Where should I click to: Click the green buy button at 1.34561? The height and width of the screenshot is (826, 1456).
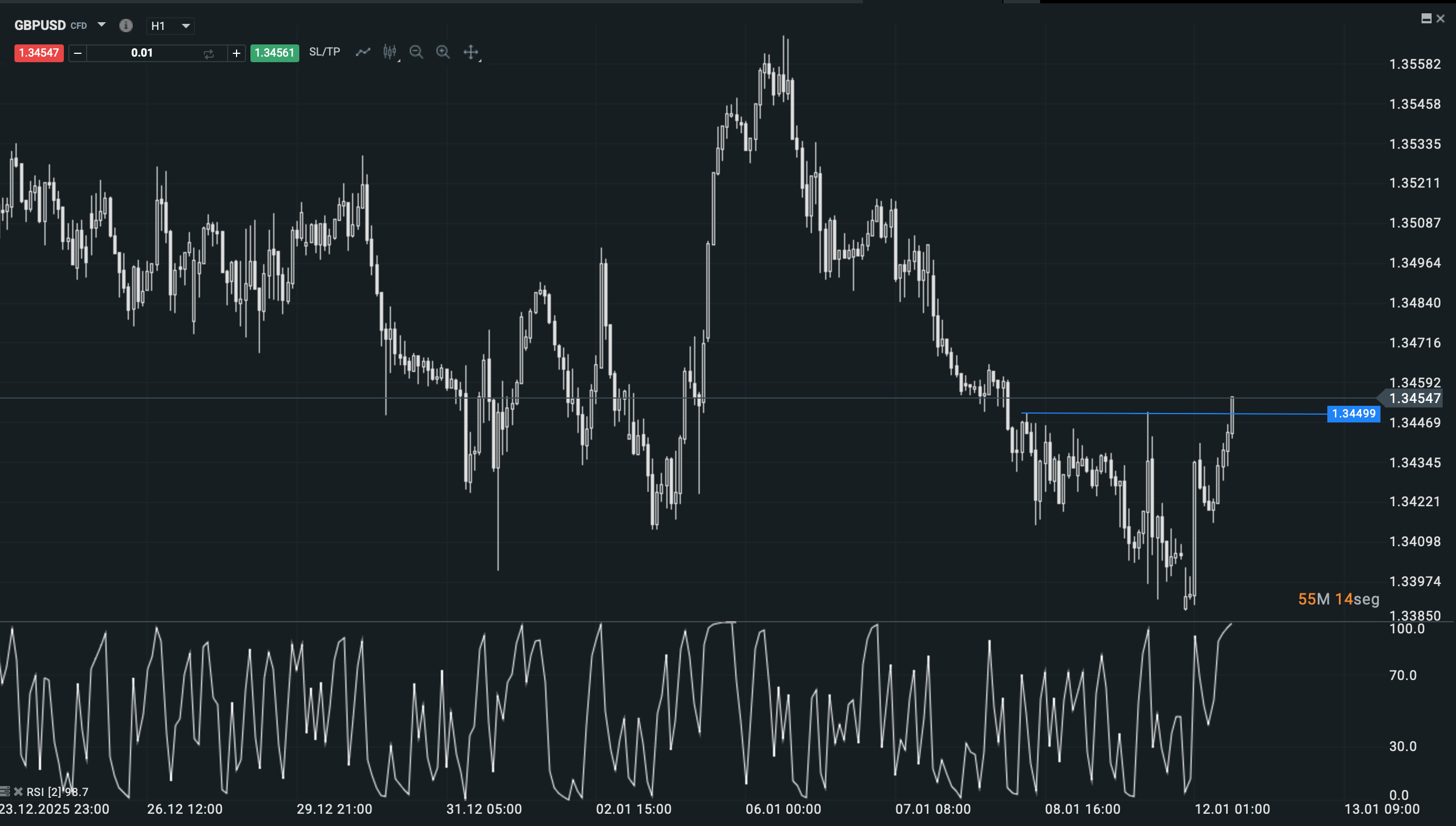(275, 53)
